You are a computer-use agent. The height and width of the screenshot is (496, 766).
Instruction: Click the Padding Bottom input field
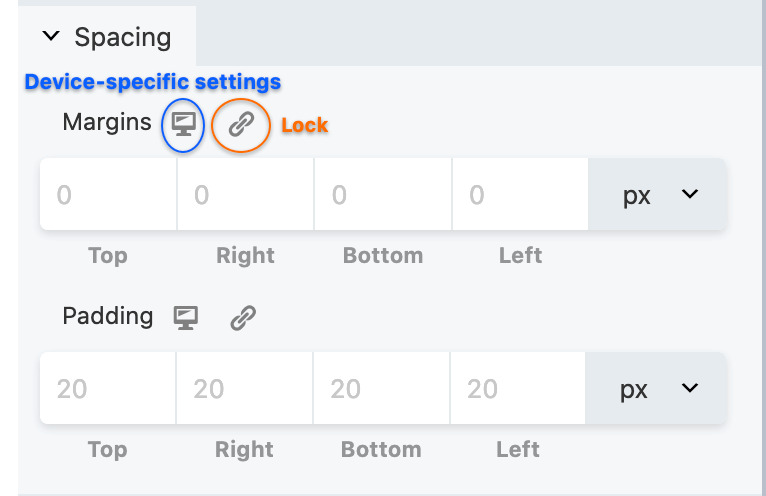click(381, 388)
